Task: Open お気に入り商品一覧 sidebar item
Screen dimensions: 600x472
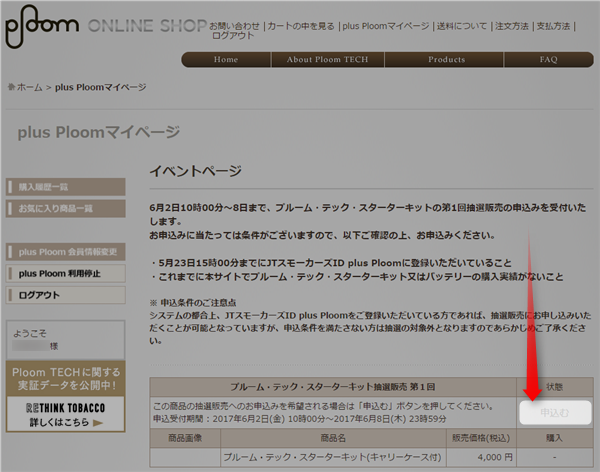Action: [65, 209]
